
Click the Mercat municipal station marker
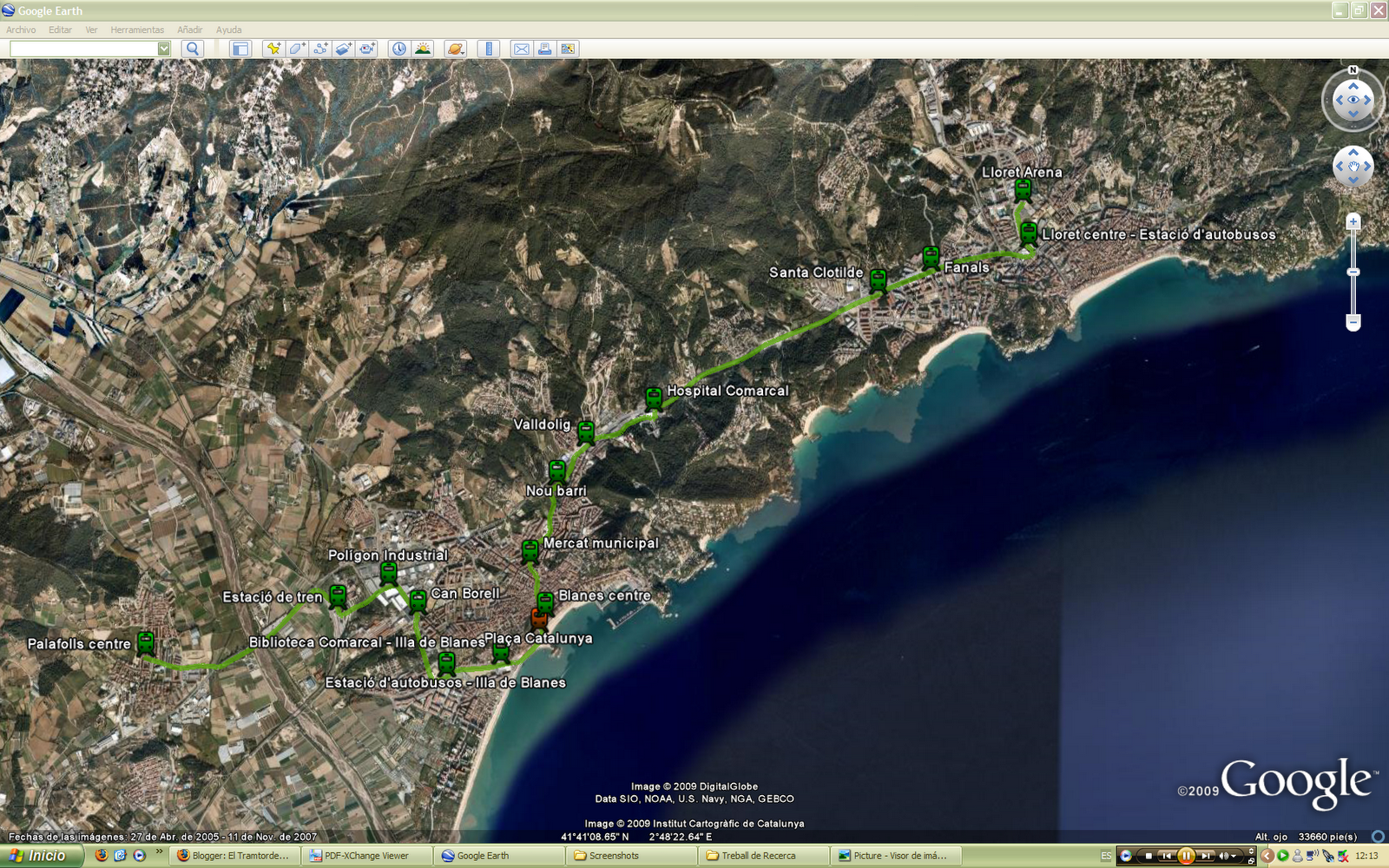(530, 550)
